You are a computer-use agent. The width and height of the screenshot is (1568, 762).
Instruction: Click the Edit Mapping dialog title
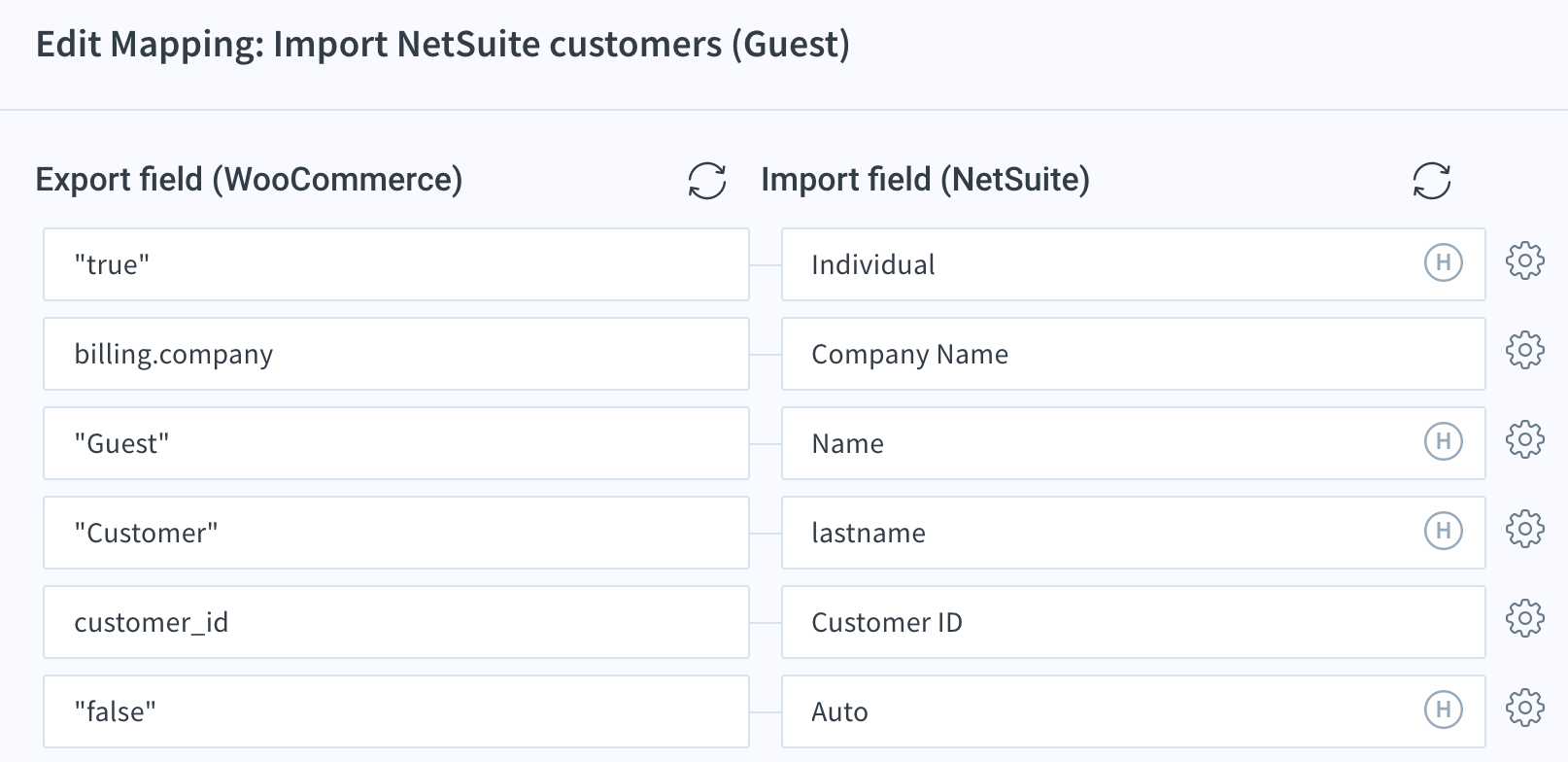[443, 45]
